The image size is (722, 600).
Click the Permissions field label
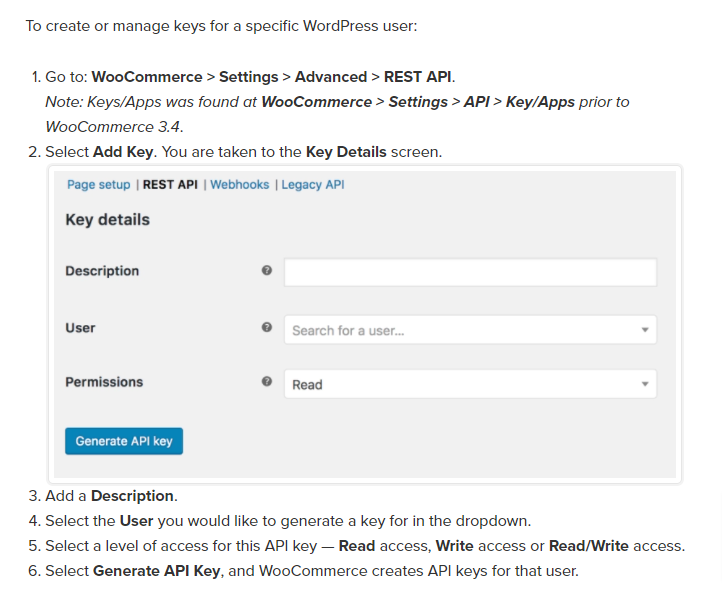[x=104, y=382]
